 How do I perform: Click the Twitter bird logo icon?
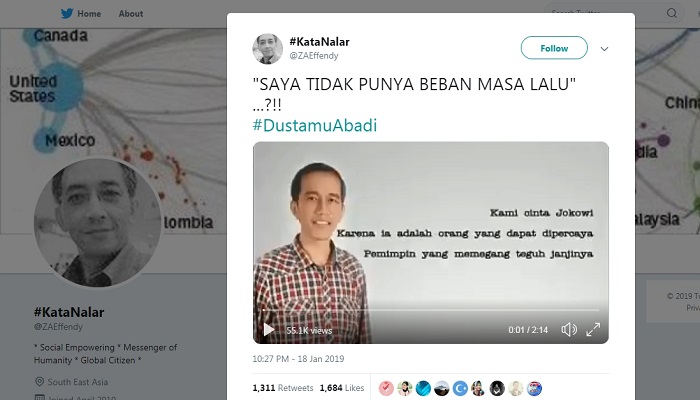click(67, 13)
